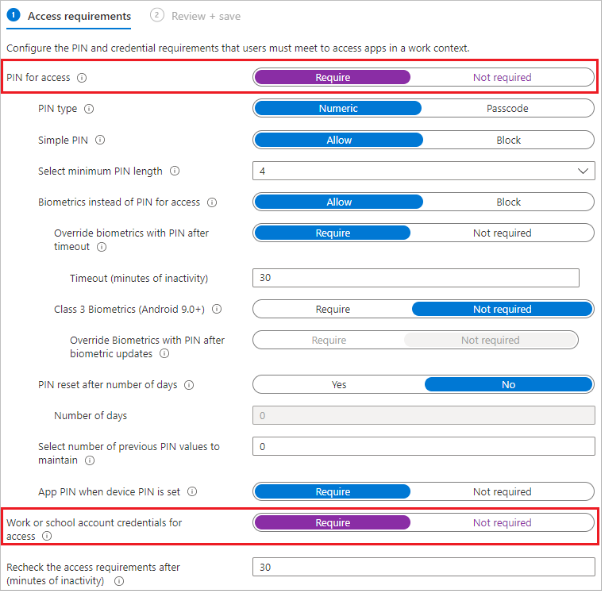Click info icon for App PIN when device PIN set
This screenshot has width=602, height=591.
(x=192, y=491)
